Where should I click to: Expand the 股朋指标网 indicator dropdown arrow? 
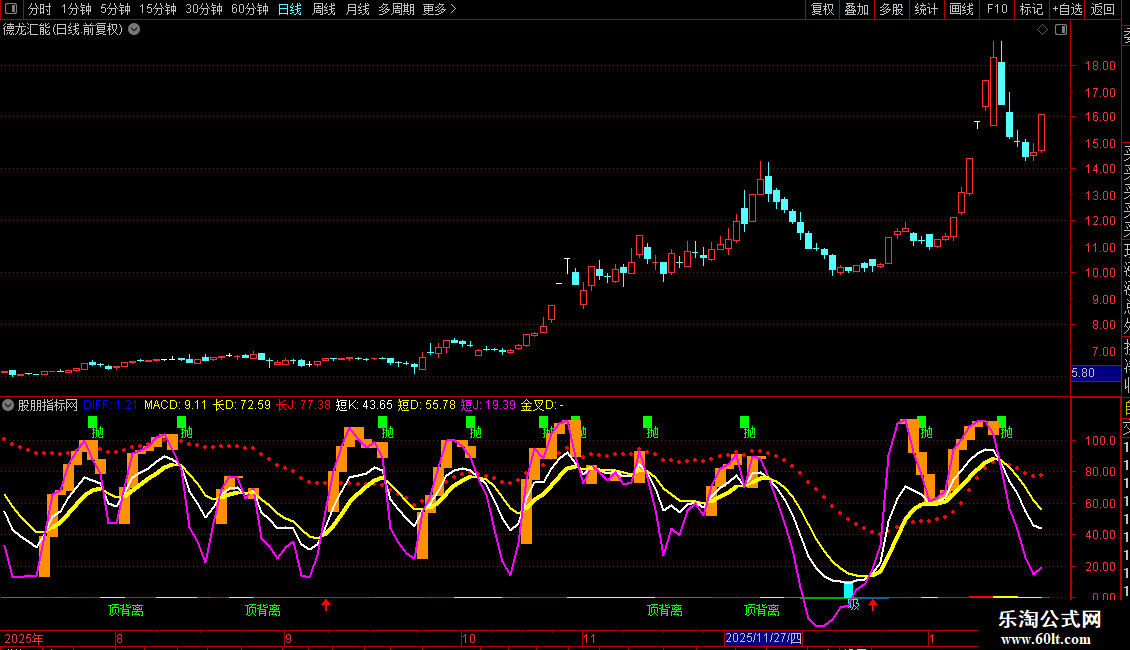click(8, 405)
